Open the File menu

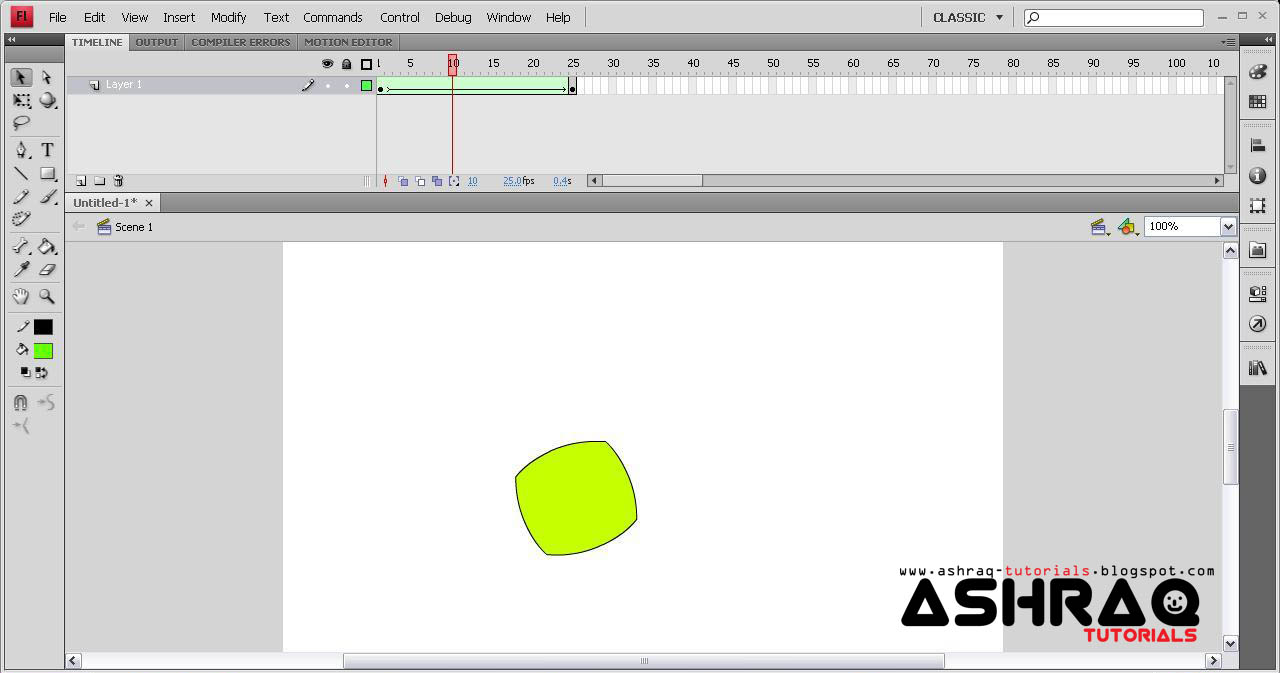click(58, 17)
